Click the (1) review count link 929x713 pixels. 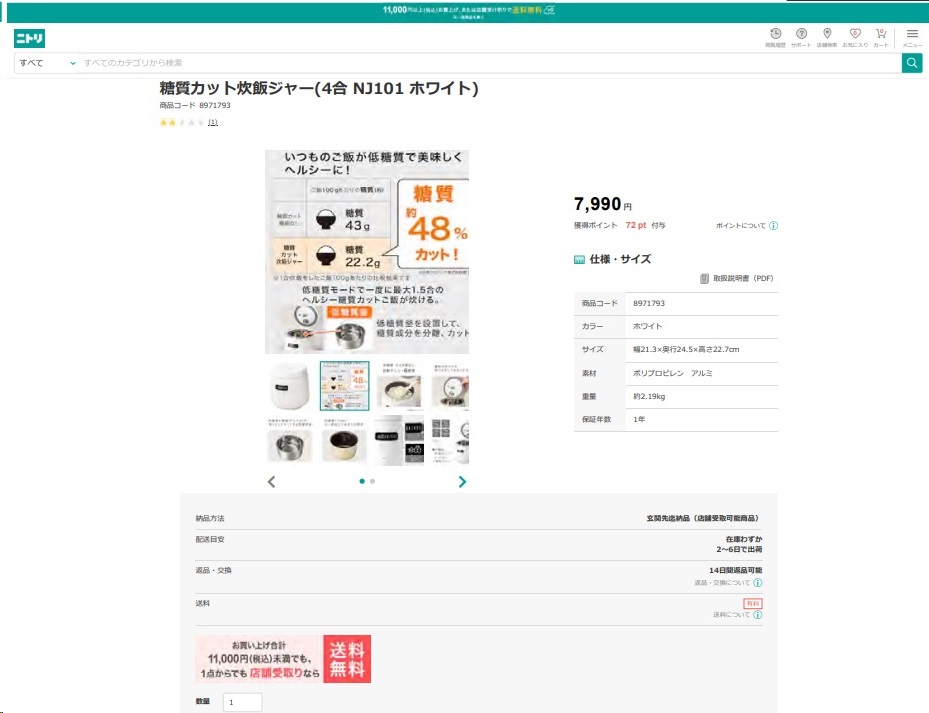[x=213, y=123]
